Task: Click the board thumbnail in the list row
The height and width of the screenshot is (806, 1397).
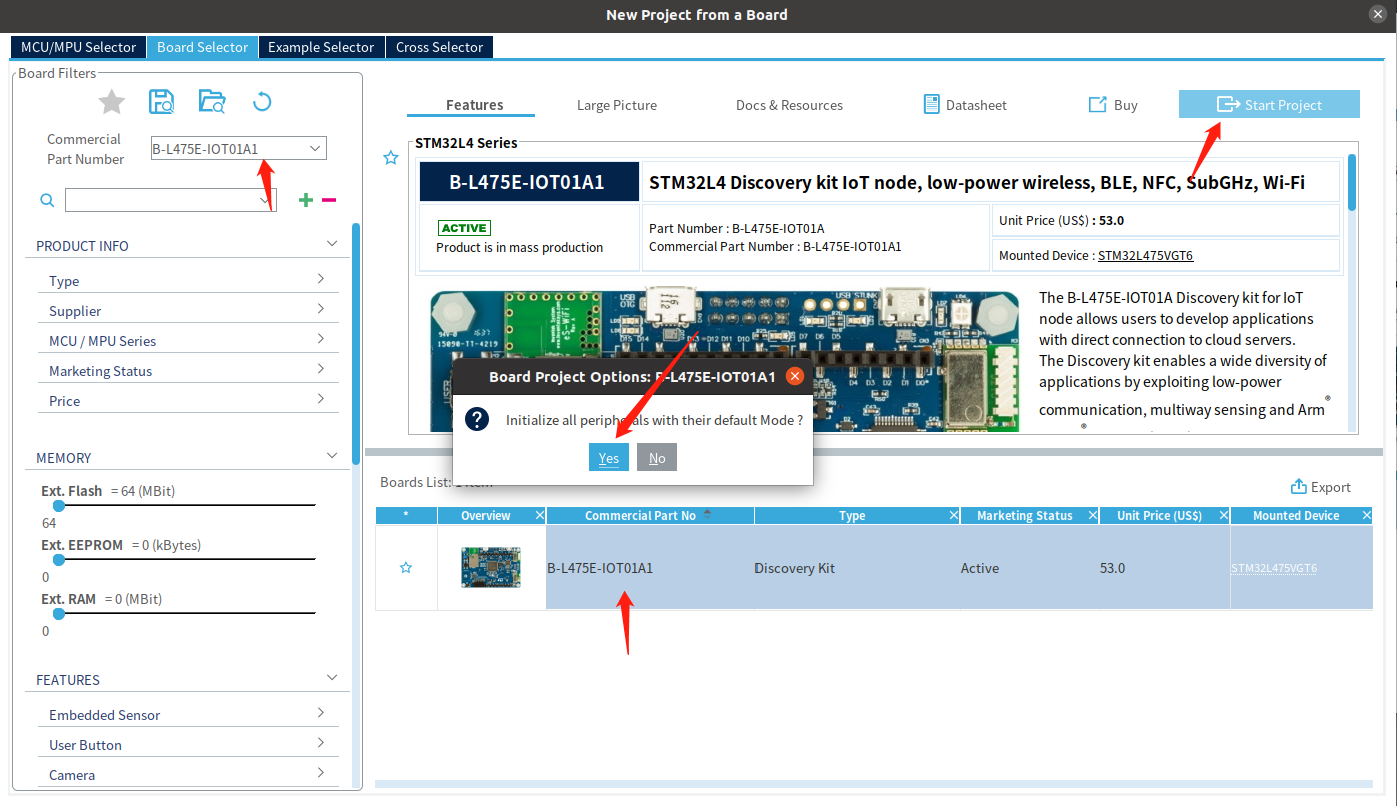Action: [491, 567]
